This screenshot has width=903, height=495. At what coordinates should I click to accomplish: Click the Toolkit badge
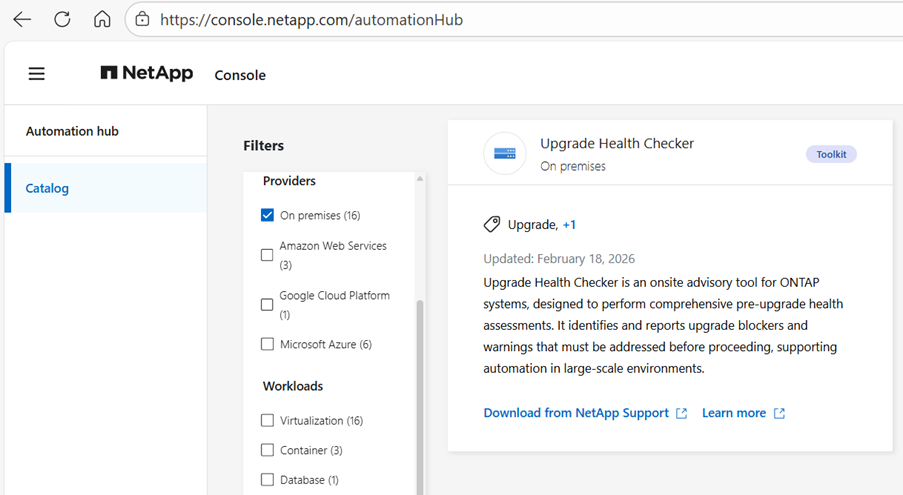click(831, 154)
